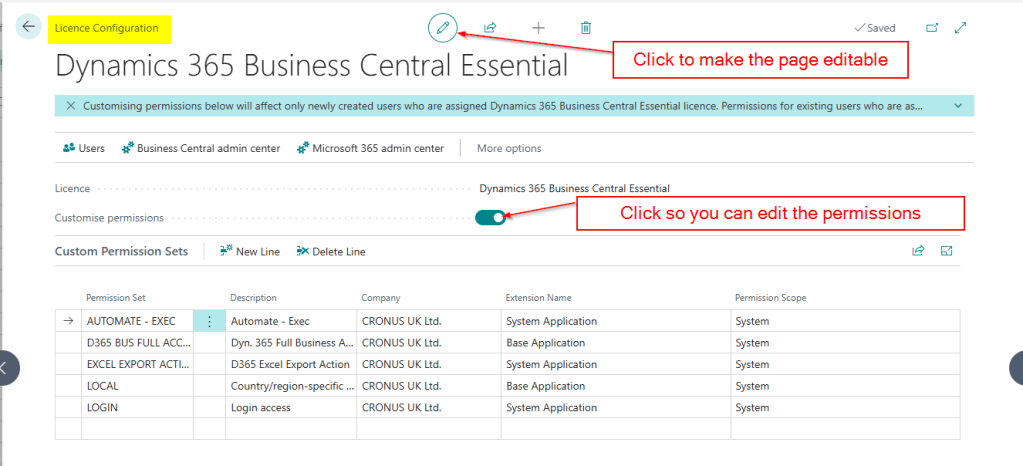Click the expand to full screen icon
The height and width of the screenshot is (466, 1023).
click(961, 28)
